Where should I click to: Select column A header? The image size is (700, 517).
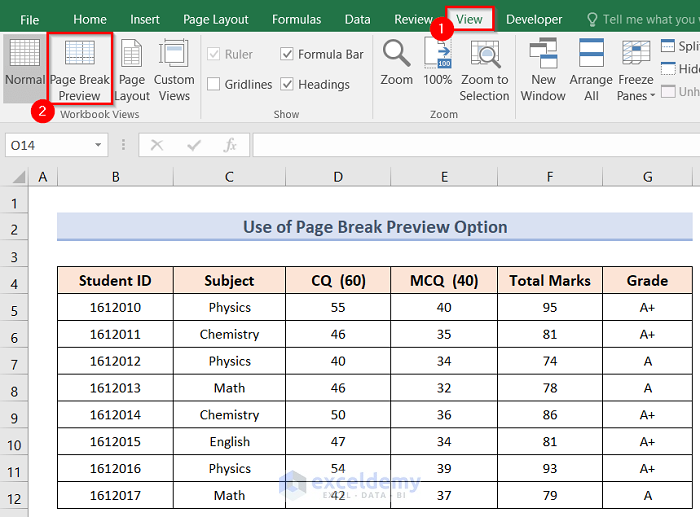pos(43,177)
